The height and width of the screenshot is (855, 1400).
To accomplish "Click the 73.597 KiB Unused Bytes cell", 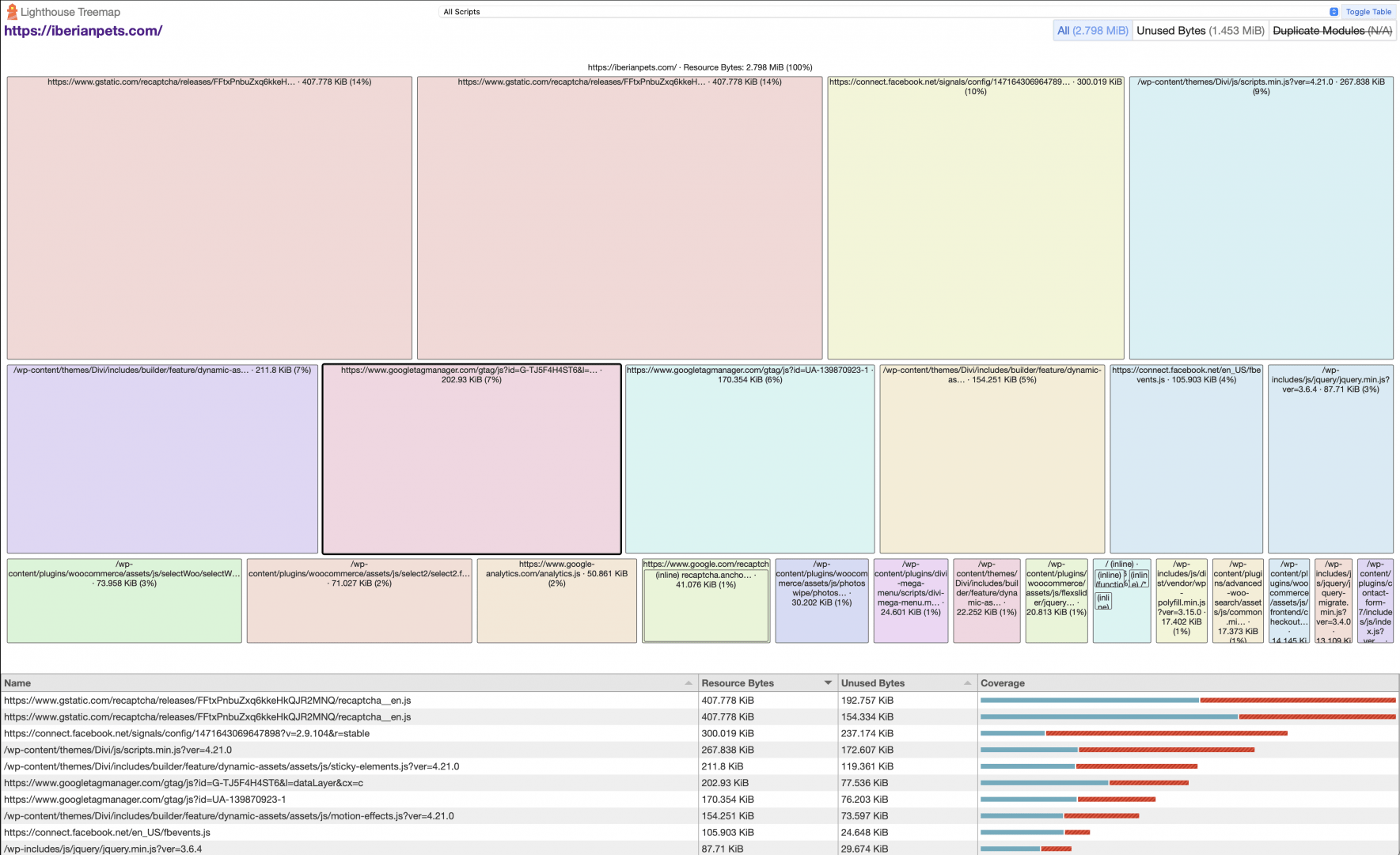I will [908, 816].
